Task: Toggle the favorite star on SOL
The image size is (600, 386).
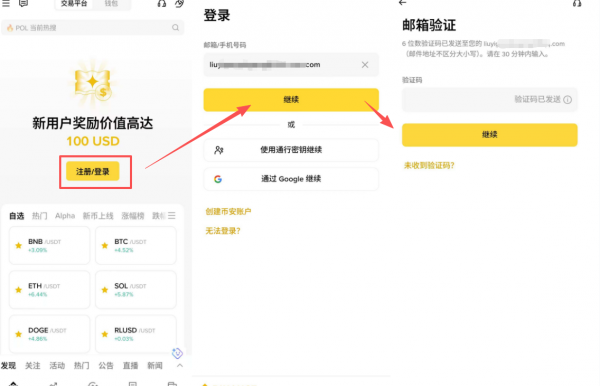Action: [x=104, y=290]
